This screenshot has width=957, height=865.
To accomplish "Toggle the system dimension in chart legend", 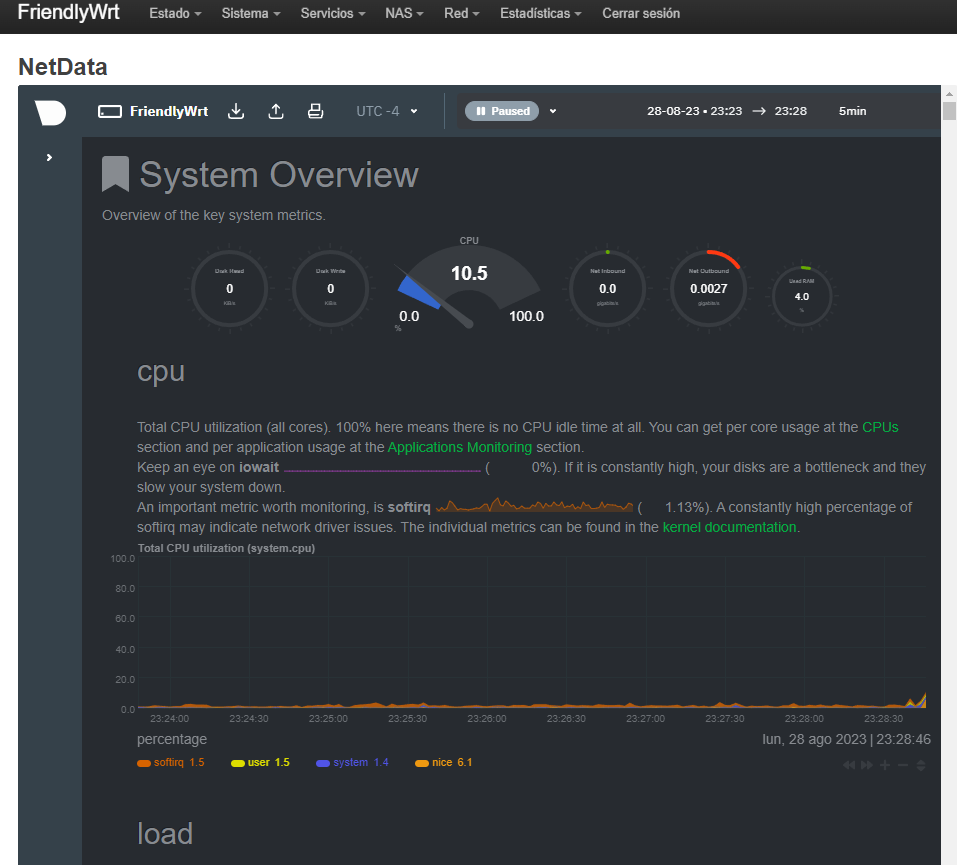I will [x=352, y=762].
